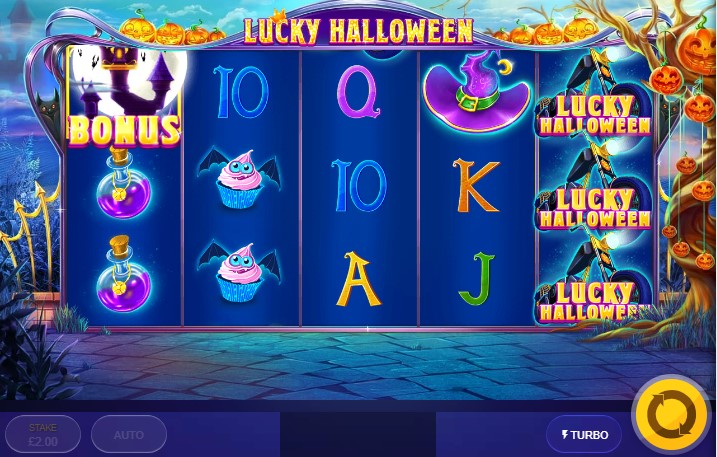Image resolution: width=717 pixels, height=457 pixels.
Task: Select the lower bat cupcake symbol
Action: [x=240, y=272]
